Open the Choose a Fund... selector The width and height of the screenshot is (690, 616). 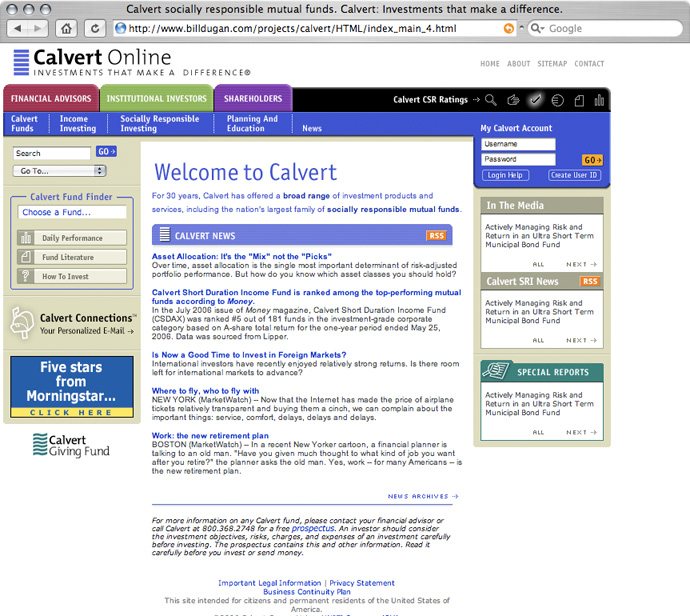click(x=72, y=212)
